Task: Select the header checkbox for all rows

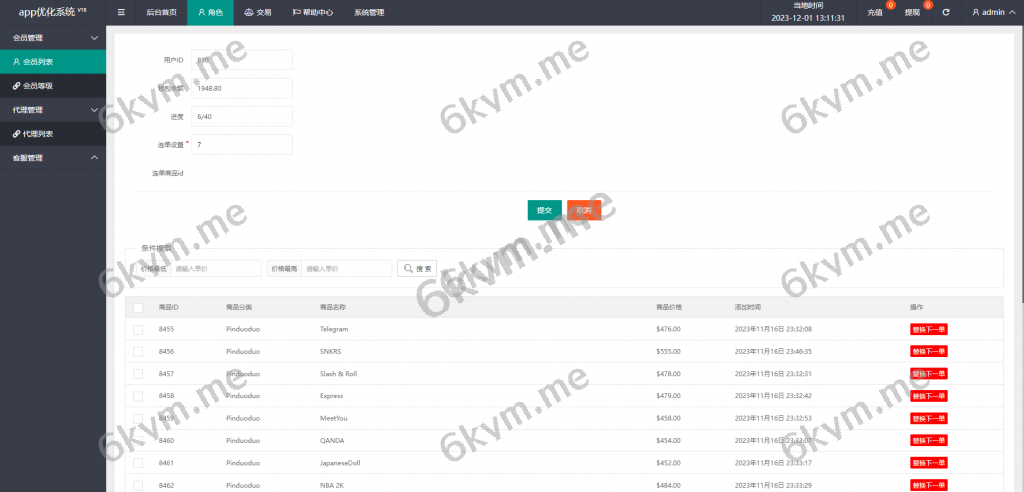Action: [138, 307]
